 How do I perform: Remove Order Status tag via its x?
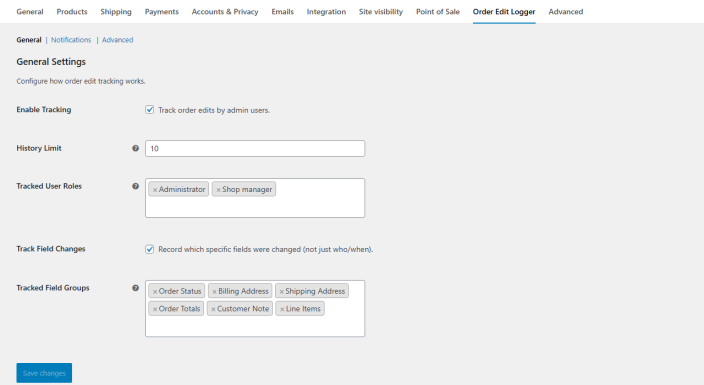[x=155, y=292]
